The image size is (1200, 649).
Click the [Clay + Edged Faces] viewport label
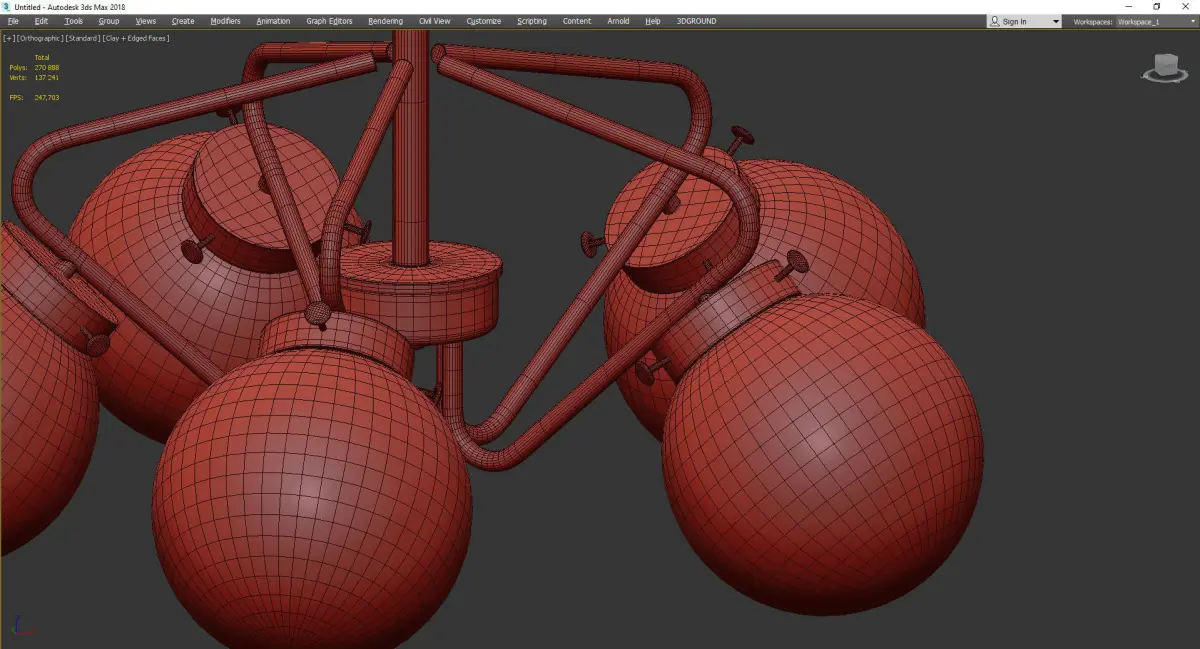tap(134, 38)
